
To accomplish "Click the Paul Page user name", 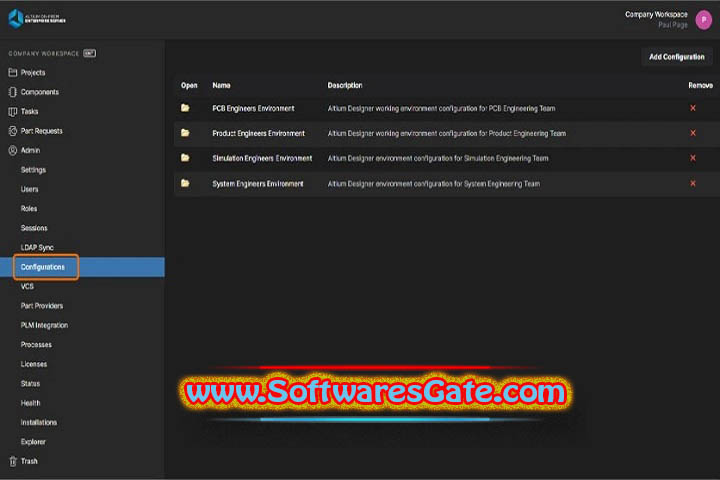I will click(673, 25).
